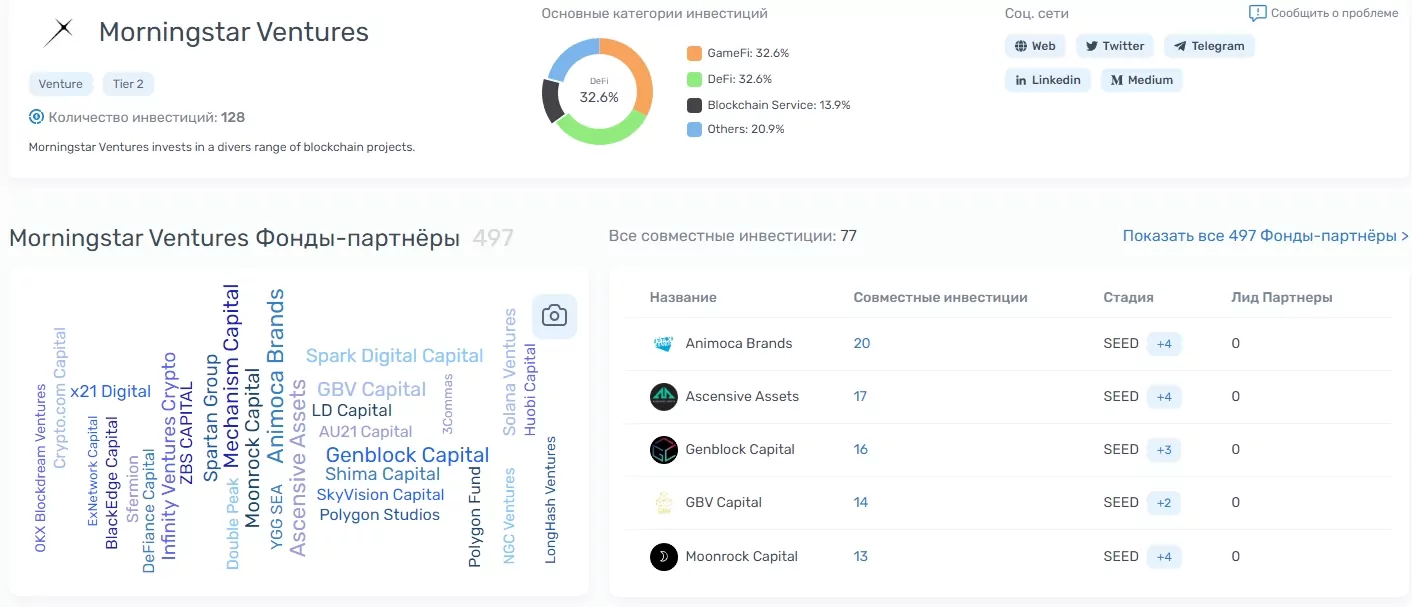This screenshot has height=607, width=1412.
Task: Expand the +4 stages for Animoca Brands
Action: (x=1163, y=343)
